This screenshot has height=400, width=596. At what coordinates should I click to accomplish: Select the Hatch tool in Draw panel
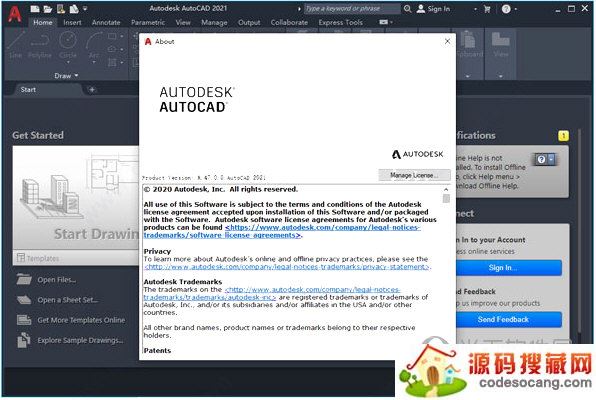point(112,62)
